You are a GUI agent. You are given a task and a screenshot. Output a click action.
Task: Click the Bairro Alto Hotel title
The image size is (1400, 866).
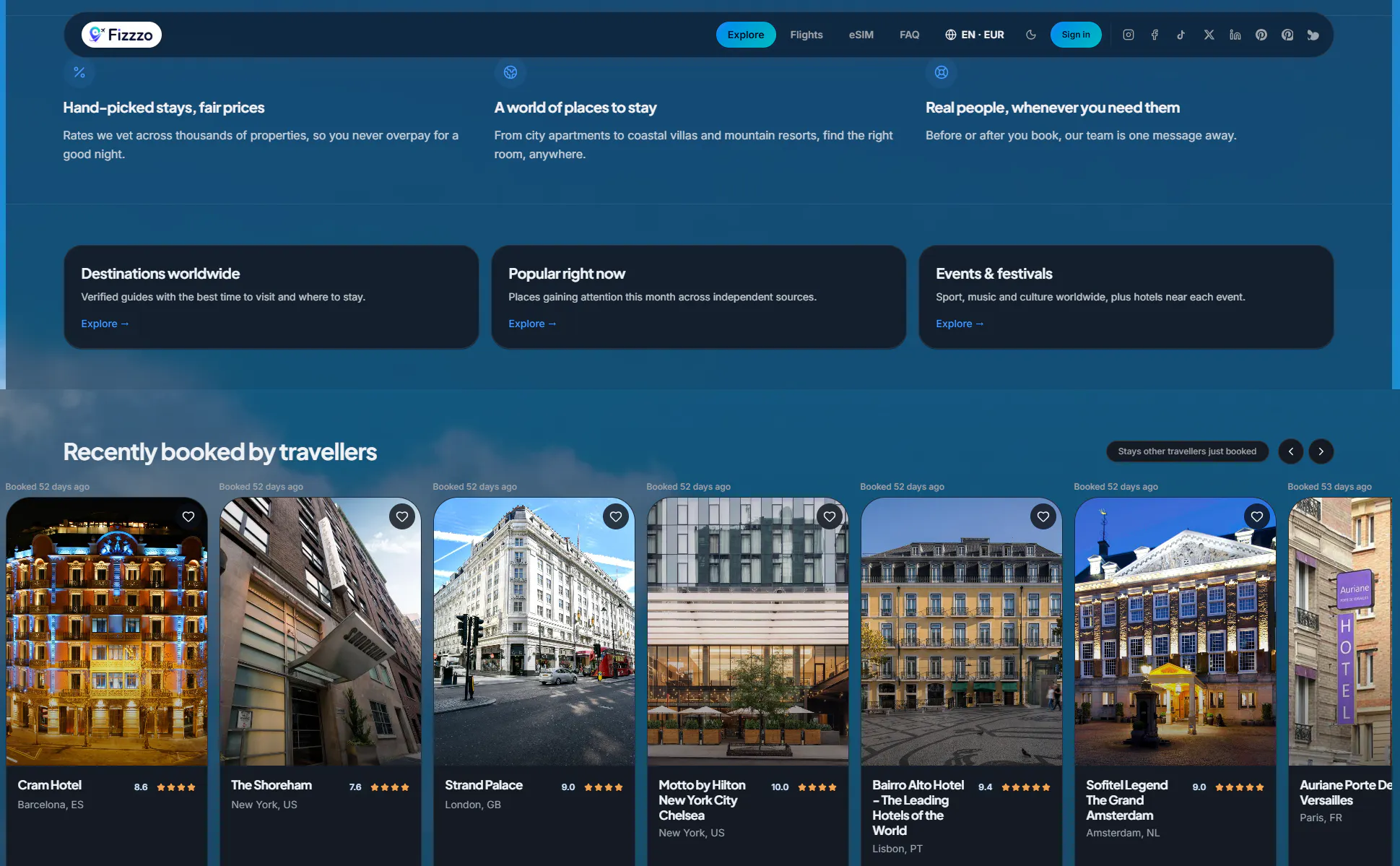(918, 807)
